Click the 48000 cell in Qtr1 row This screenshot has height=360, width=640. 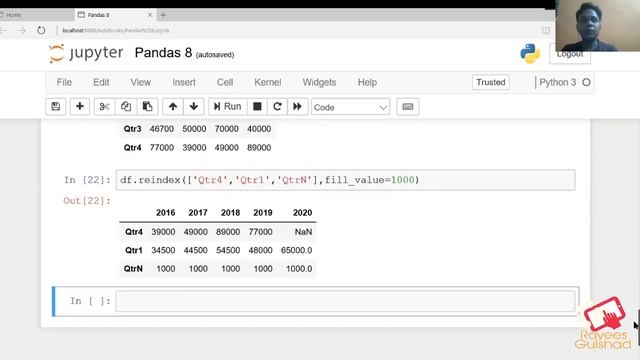coord(260,250)
